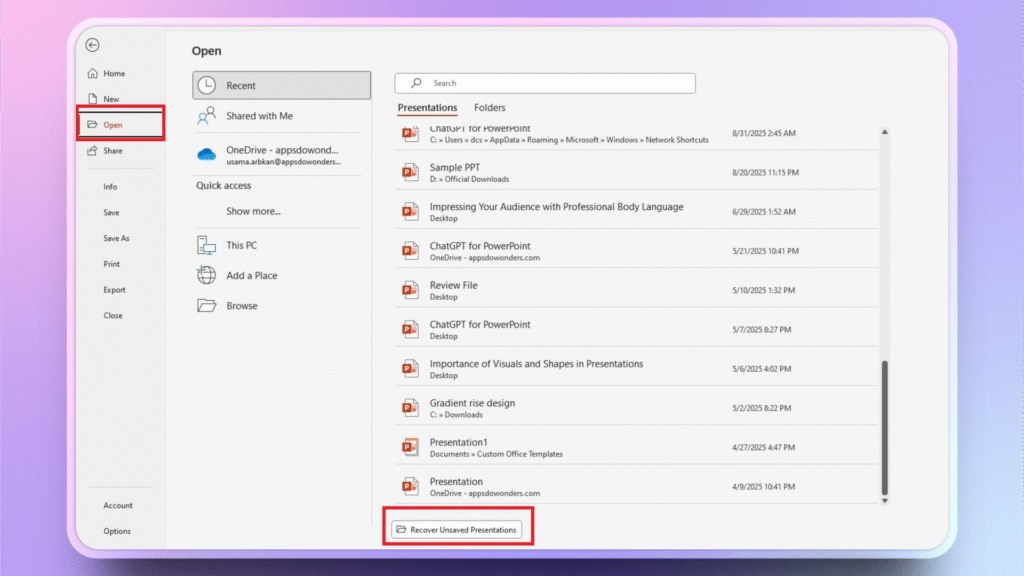Select the Presentations tab
The height and width of the screenshot is (576, 1024).
tap(427, 107)
